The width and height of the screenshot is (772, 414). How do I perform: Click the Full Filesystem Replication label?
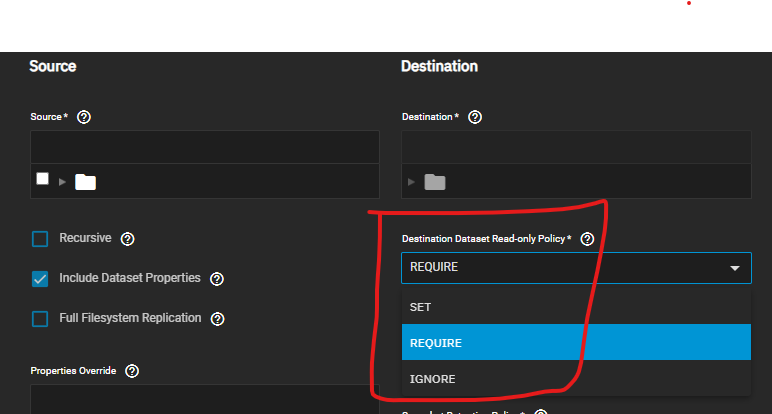tap(130, 318)
